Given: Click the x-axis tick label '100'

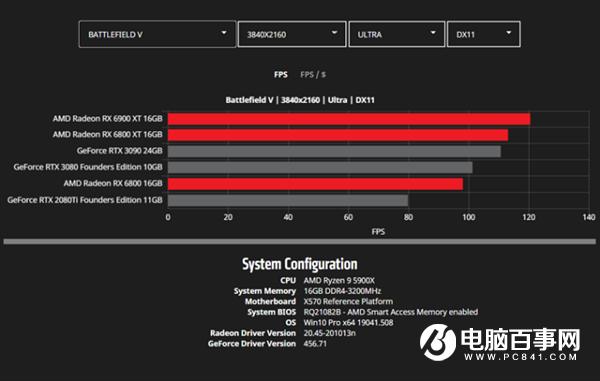Looking at the screenshot, I should pos(468,217).
